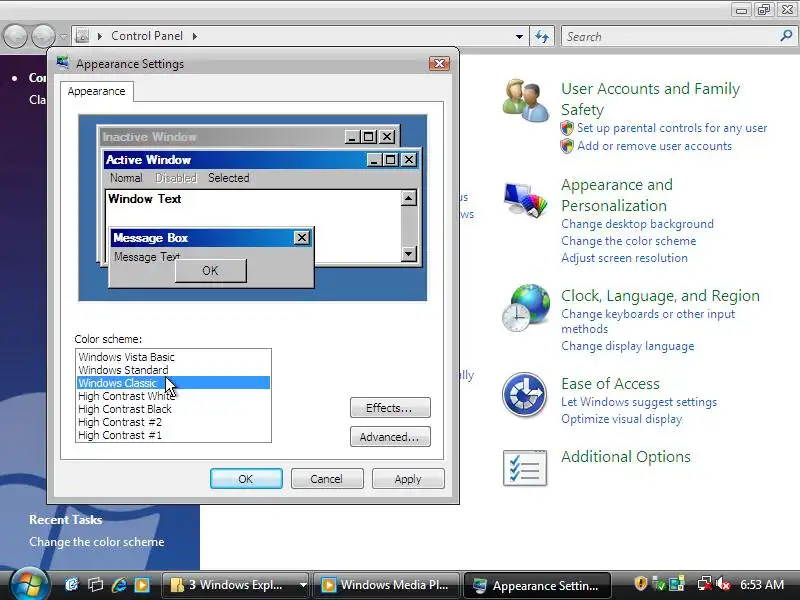Open User Accounts and Family Safety heading
This screenshot has width=800, height=600.
(651, 99)
